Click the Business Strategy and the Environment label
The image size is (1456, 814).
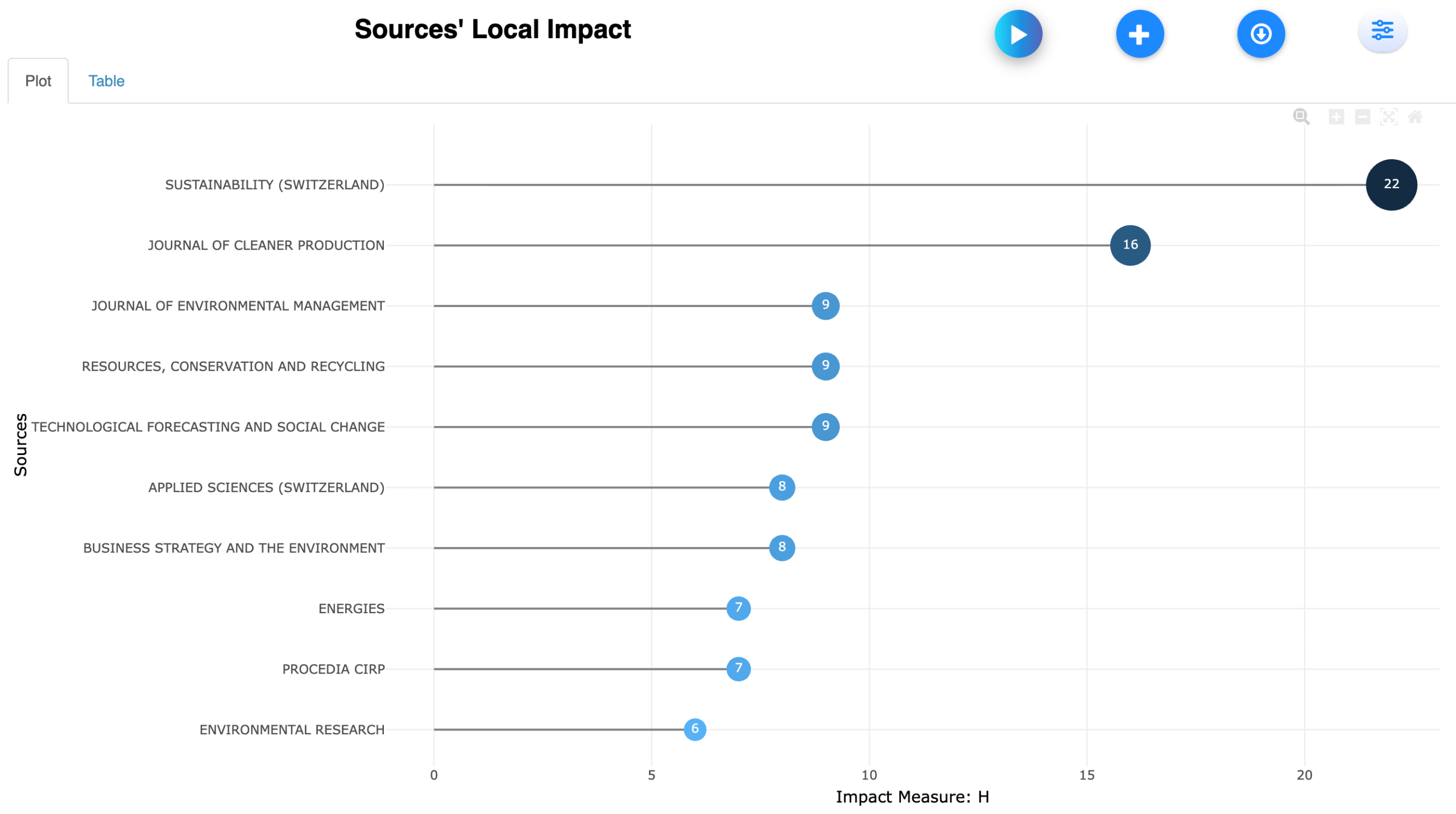point(234,548)
